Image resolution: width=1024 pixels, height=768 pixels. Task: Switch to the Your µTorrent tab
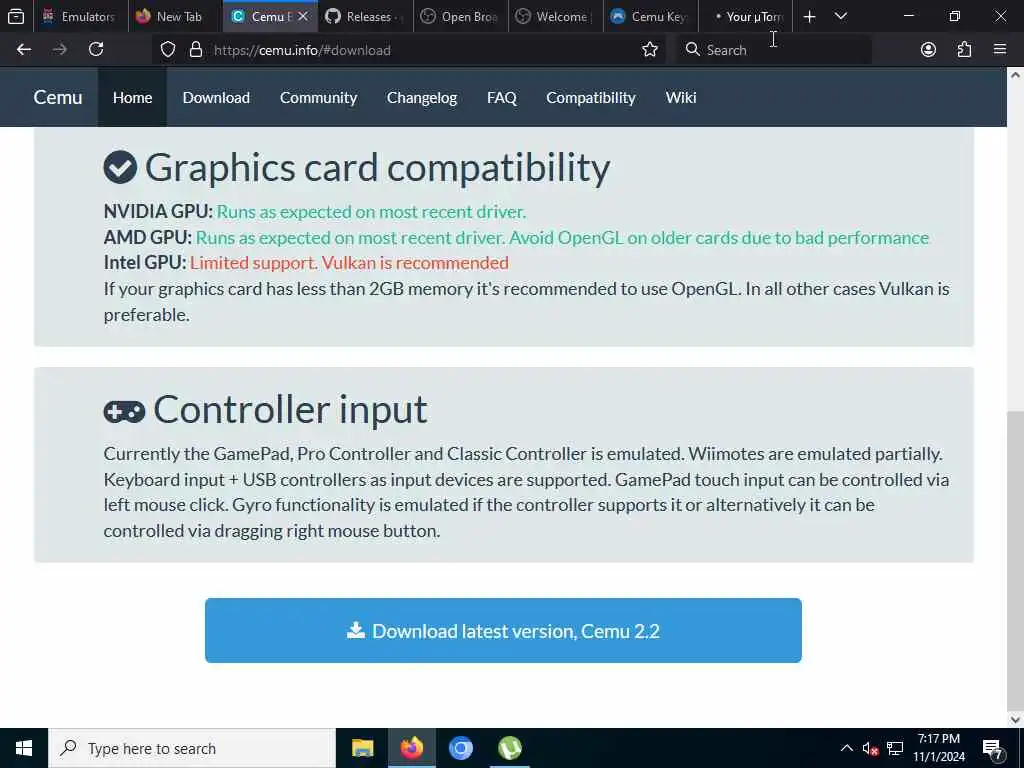[746, 16]
